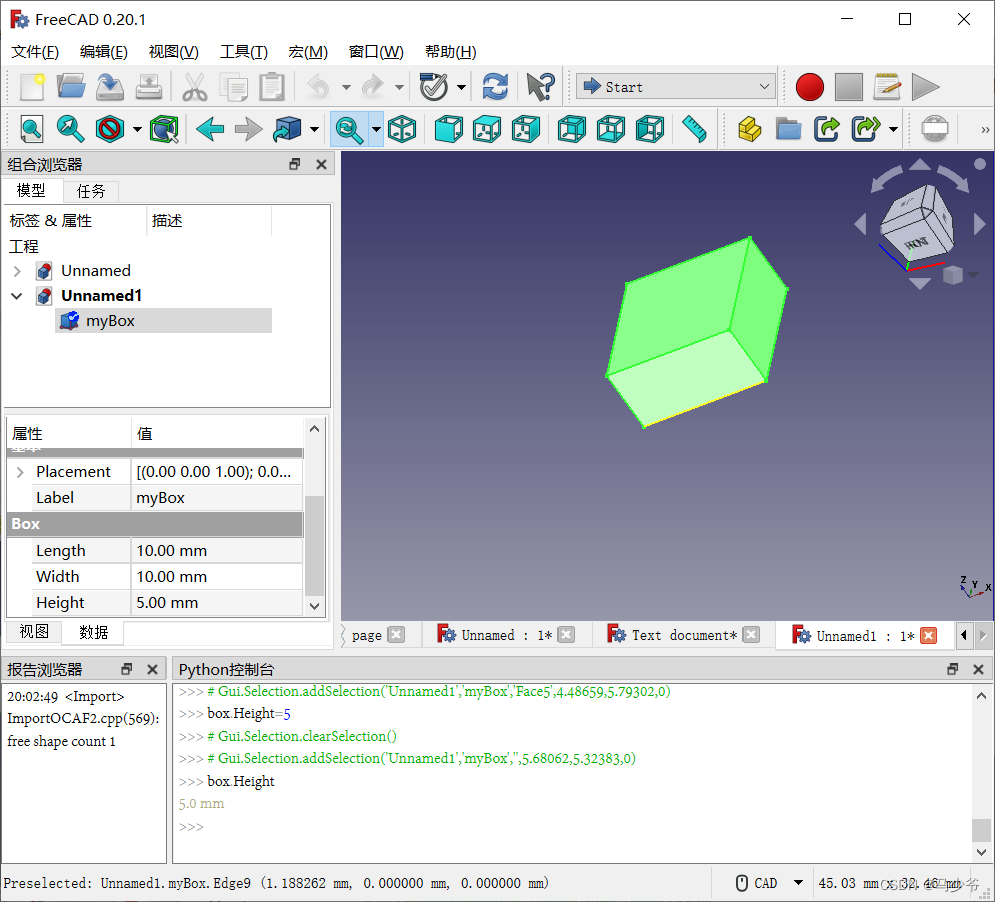Click the Height value field showing 5.00 mm
This screenshot has width=995, height=902.
tap(217, 602)
